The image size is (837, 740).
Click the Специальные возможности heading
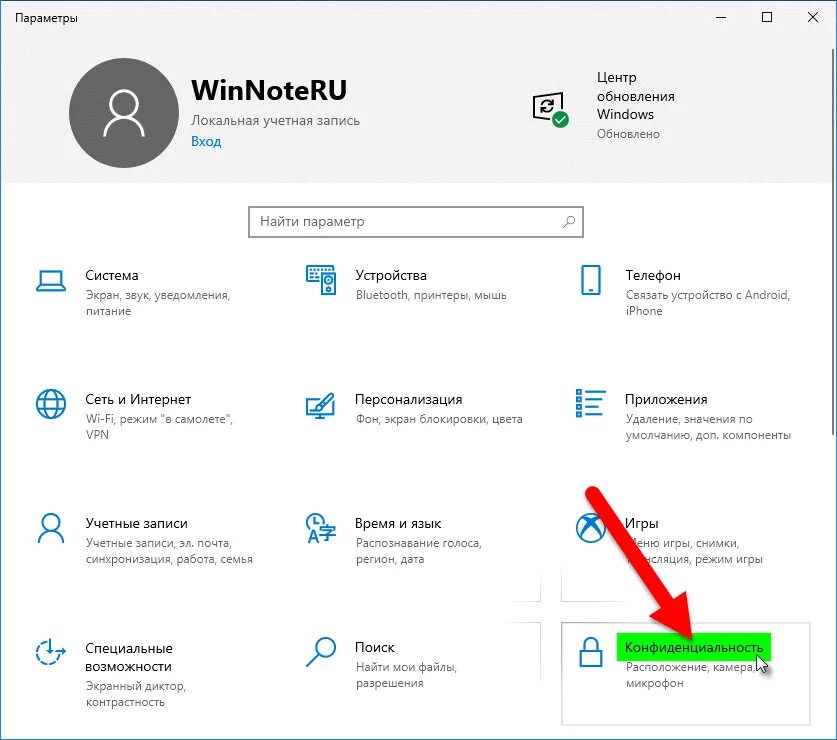click(x=129, y=657)
